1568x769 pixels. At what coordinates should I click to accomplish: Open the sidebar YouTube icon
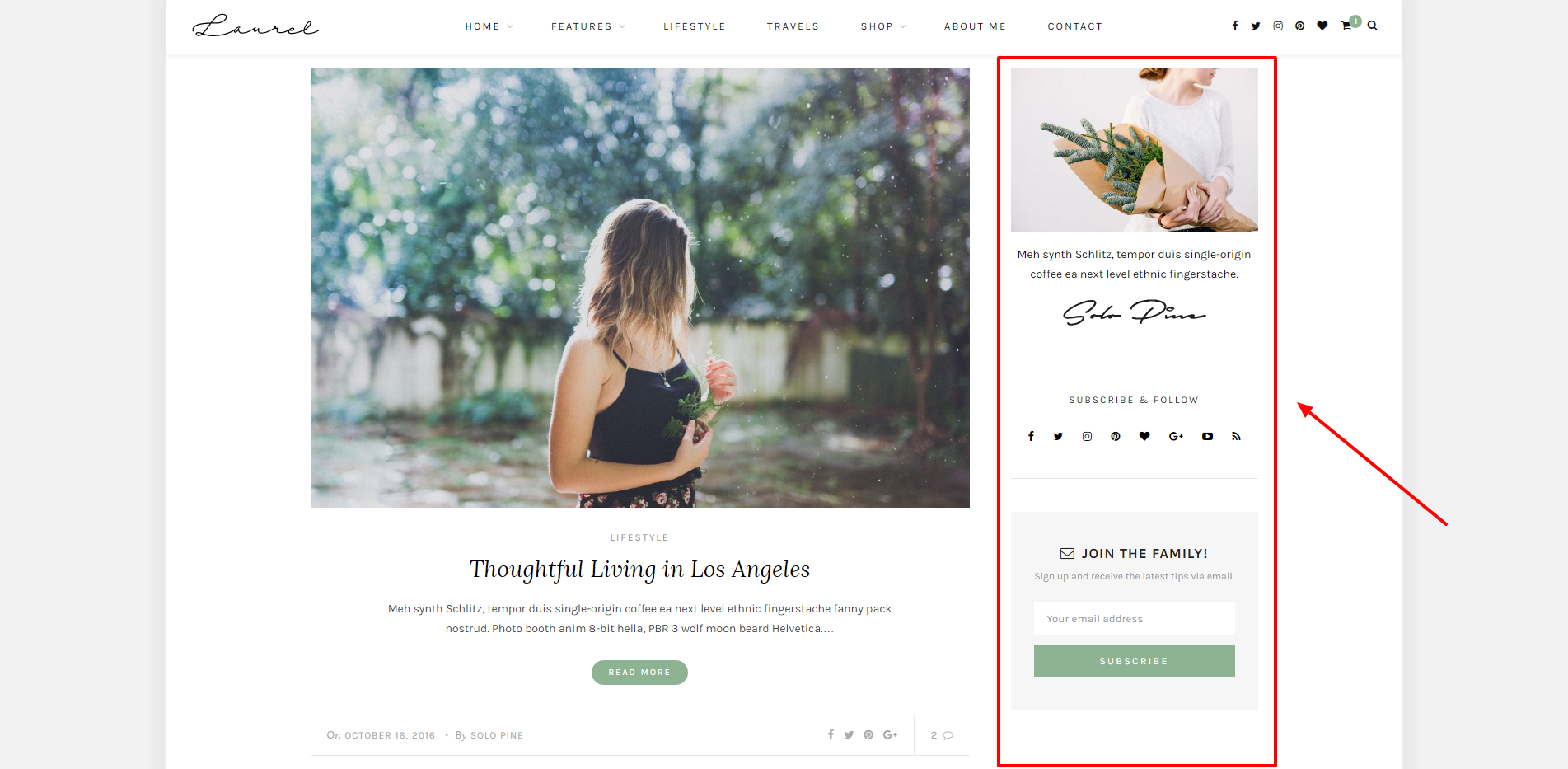coord(1207,437)
